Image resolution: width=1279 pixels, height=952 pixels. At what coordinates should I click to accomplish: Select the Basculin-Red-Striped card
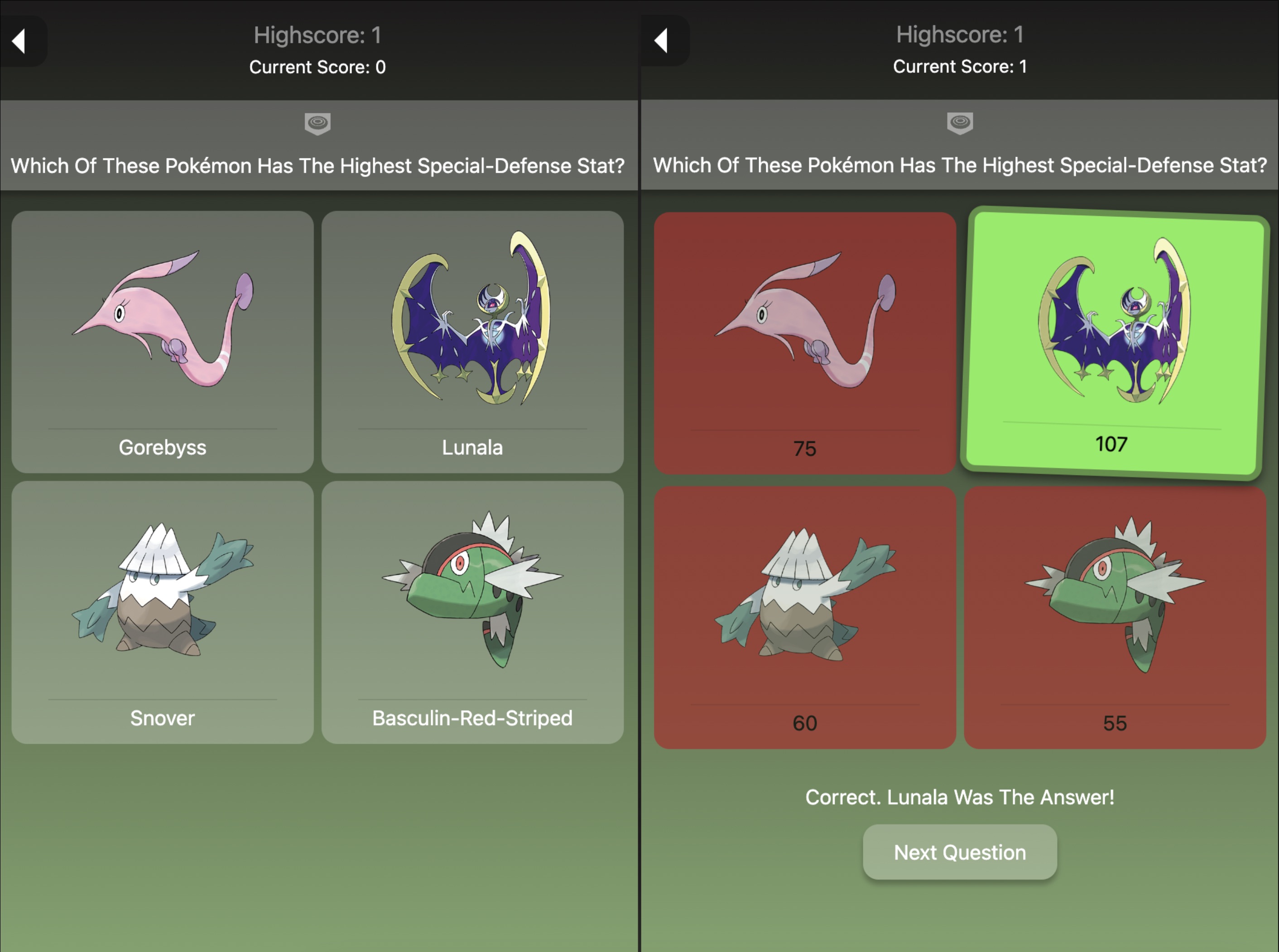click(x=472, y=612)
